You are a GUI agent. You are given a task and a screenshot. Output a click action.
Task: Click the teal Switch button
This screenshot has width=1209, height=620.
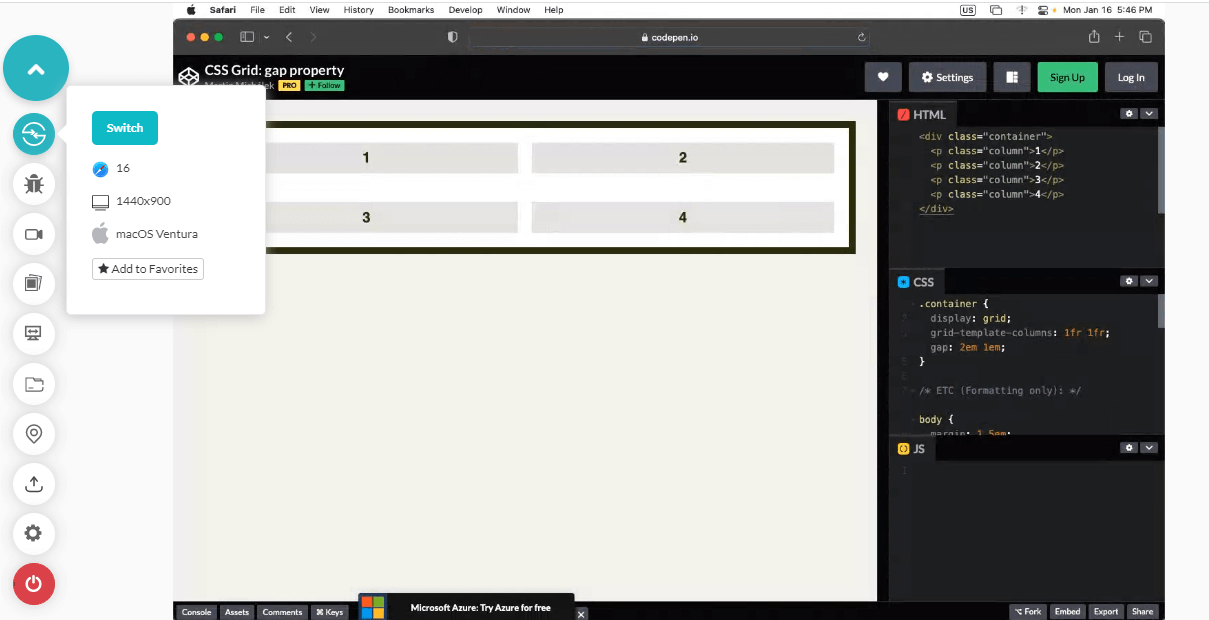coord(125,128)
